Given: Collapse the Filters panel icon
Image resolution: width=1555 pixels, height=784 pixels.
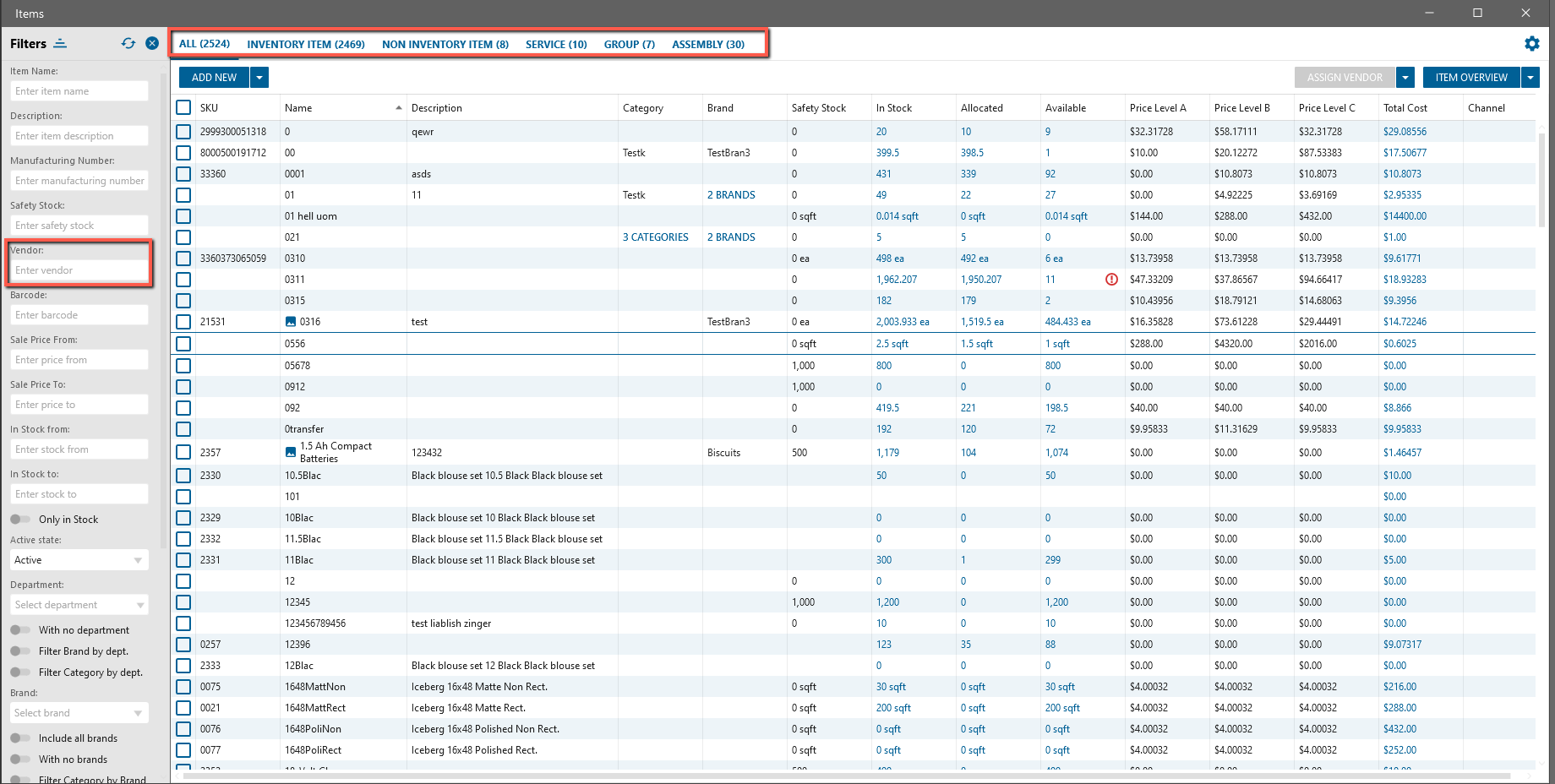Looking at the screenshot, I should tap(60, 43).
